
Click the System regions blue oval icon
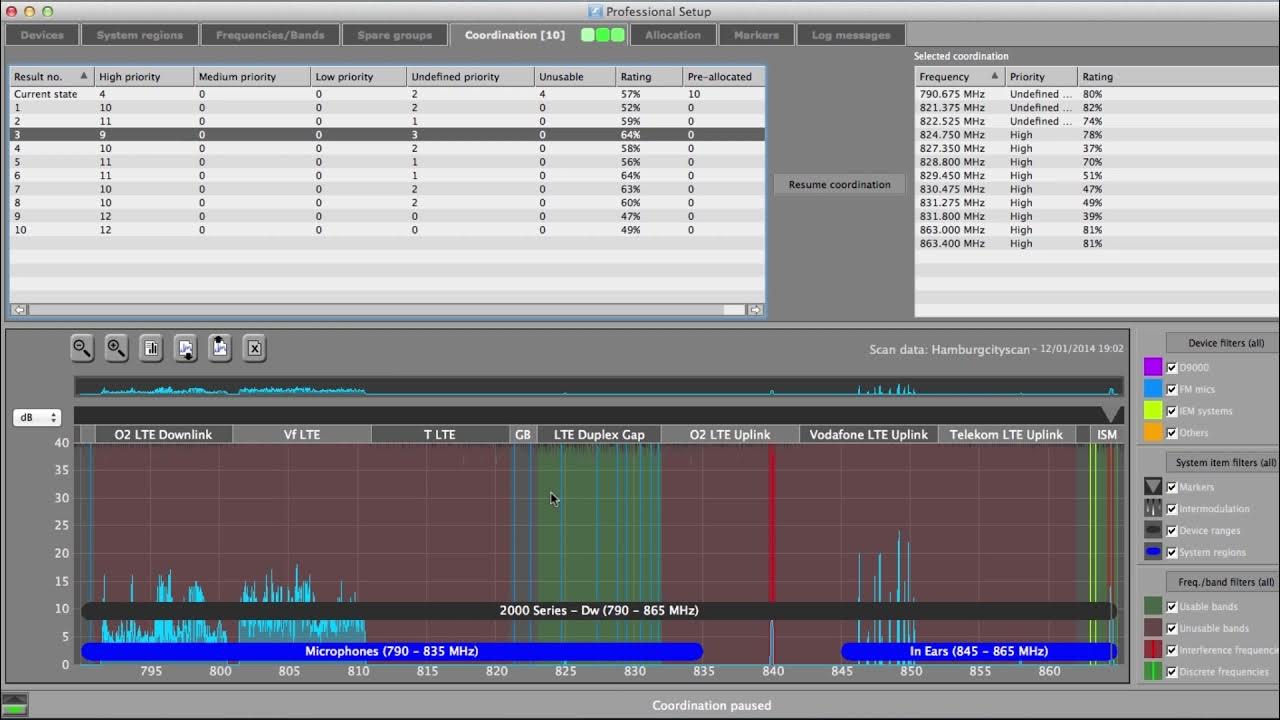point(1153,552)
